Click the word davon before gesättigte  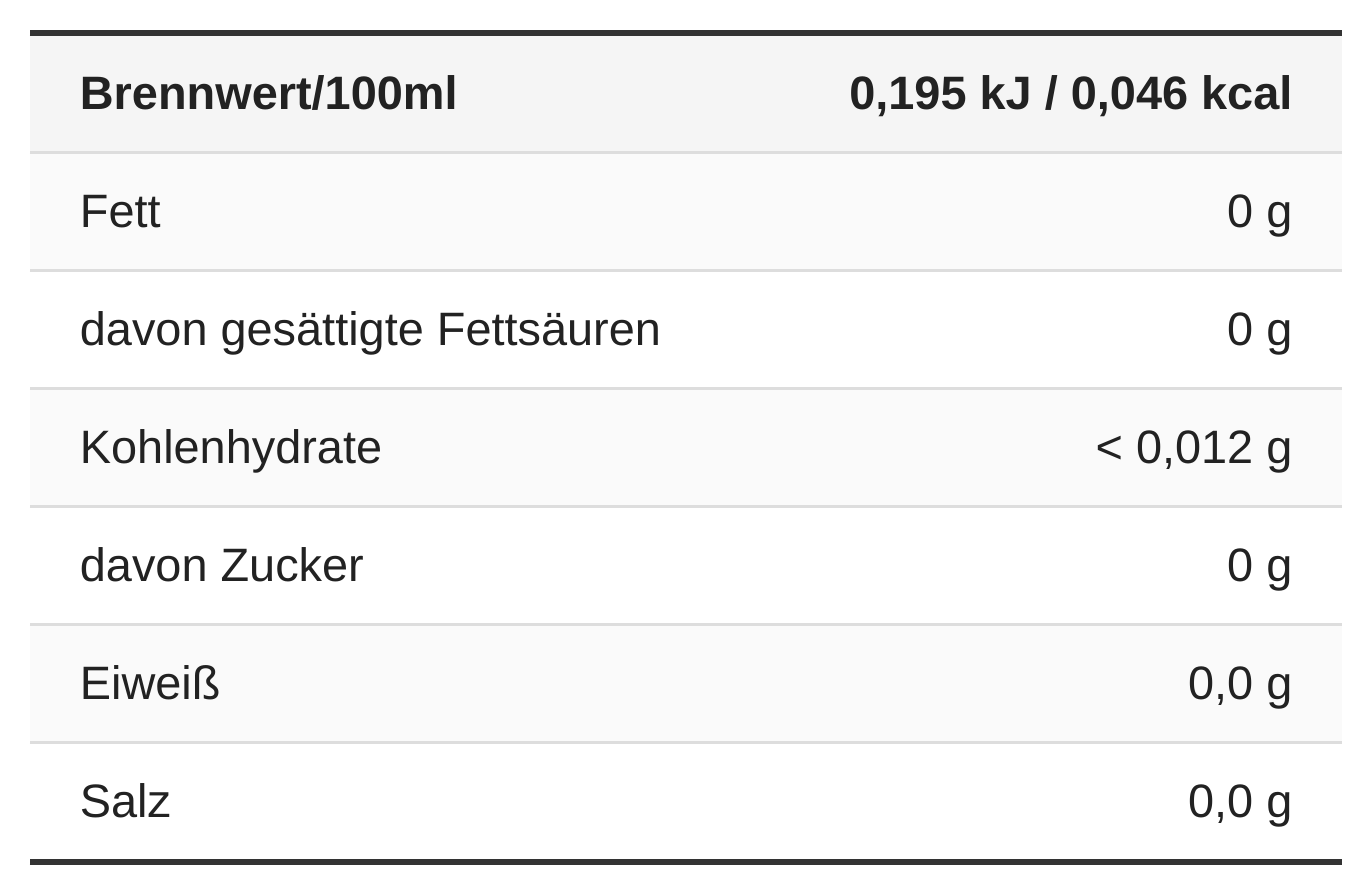pos(143,330)
